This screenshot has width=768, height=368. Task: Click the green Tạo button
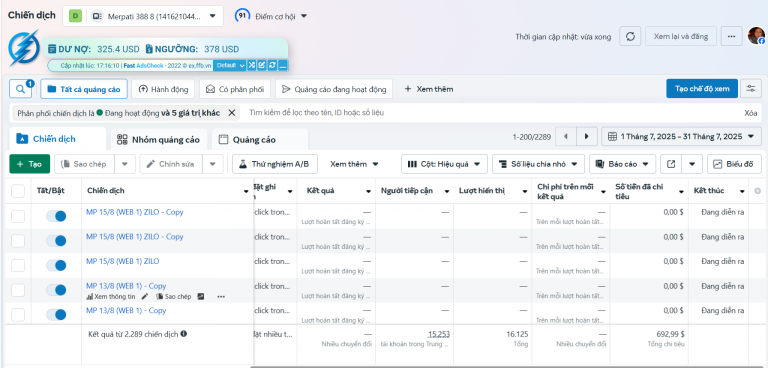point(29,164)
